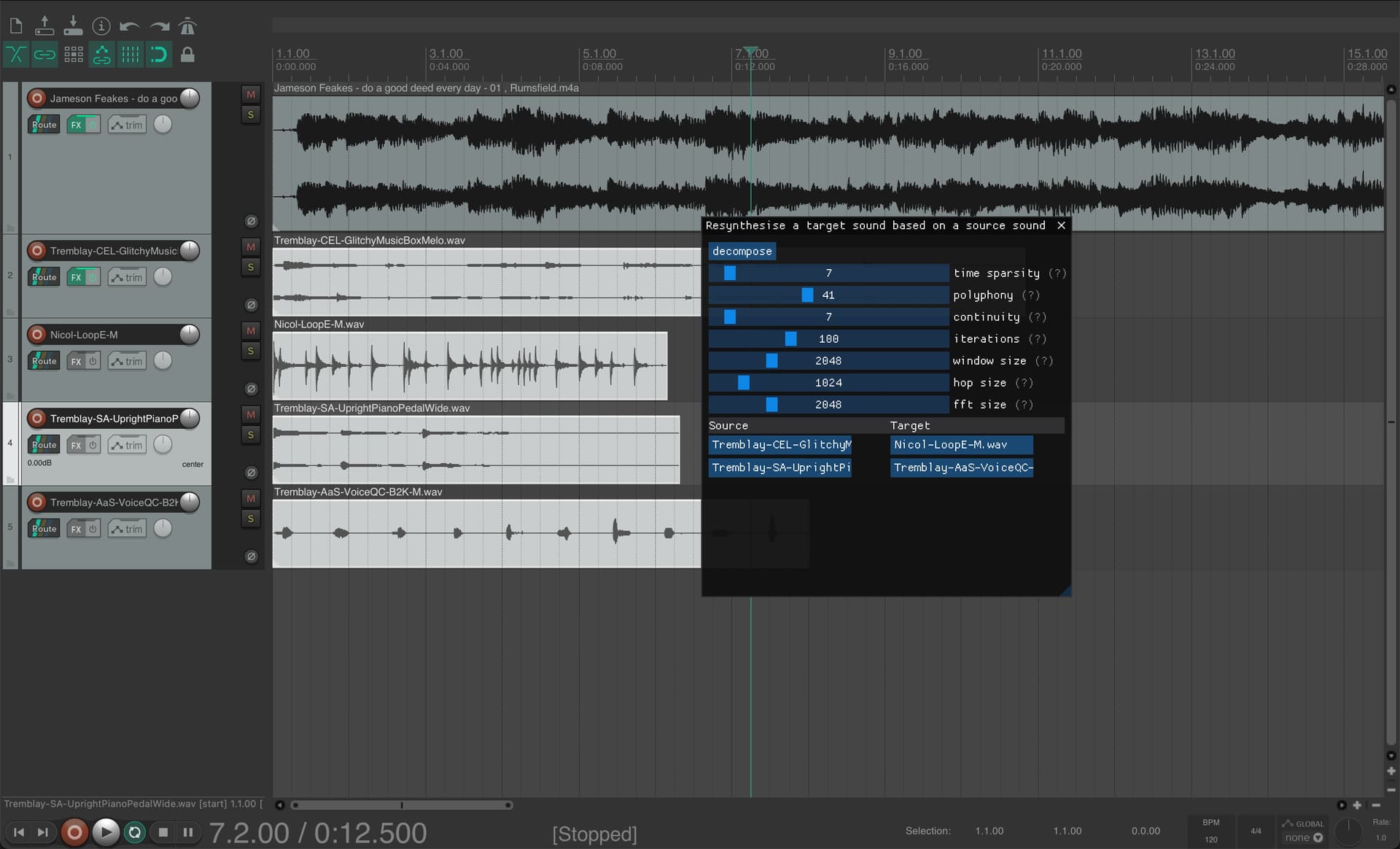Toggle the metronome icon

click(x=187, y=26)
